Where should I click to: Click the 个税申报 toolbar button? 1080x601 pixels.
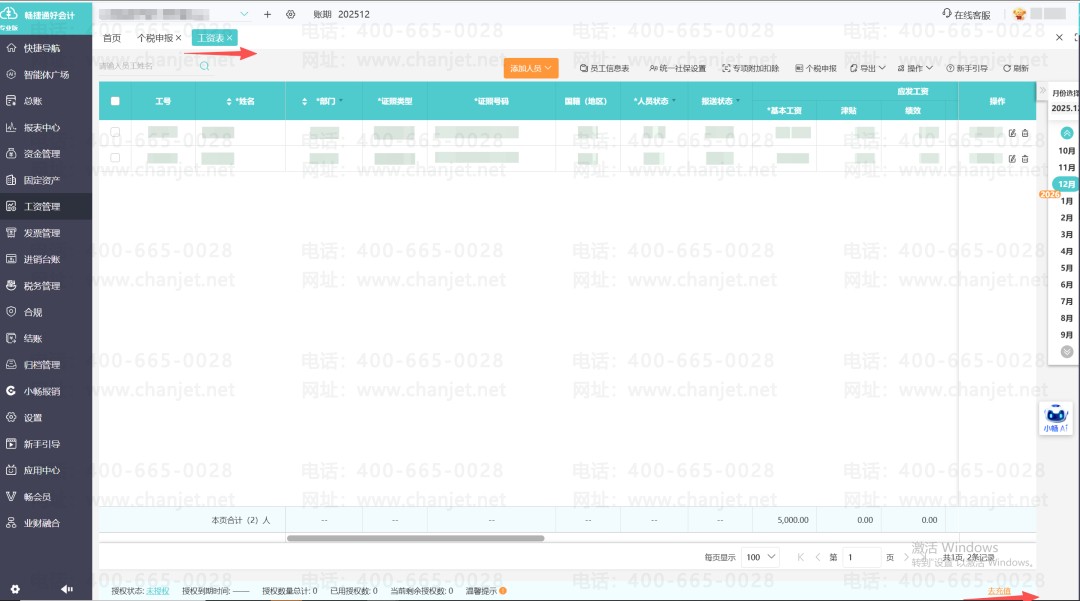click(816, 68)
